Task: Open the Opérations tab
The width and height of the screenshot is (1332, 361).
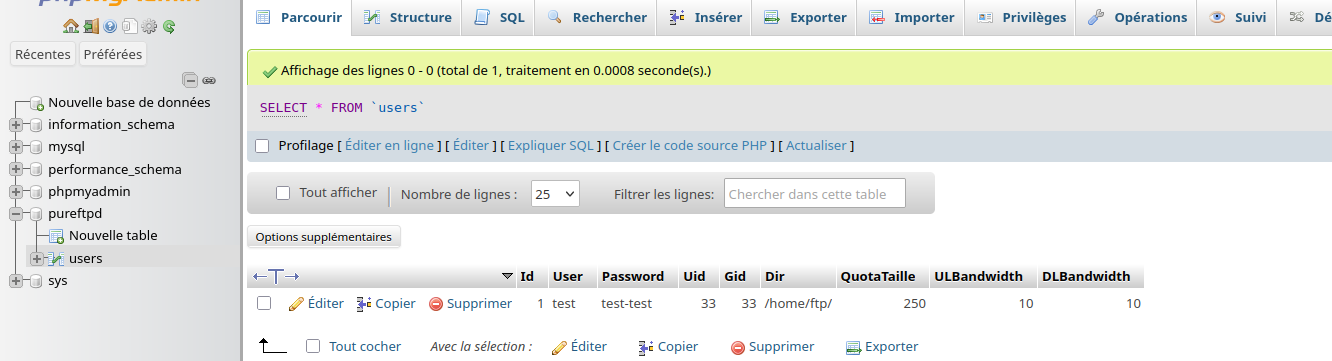Action: click(x=1137, y=18)
